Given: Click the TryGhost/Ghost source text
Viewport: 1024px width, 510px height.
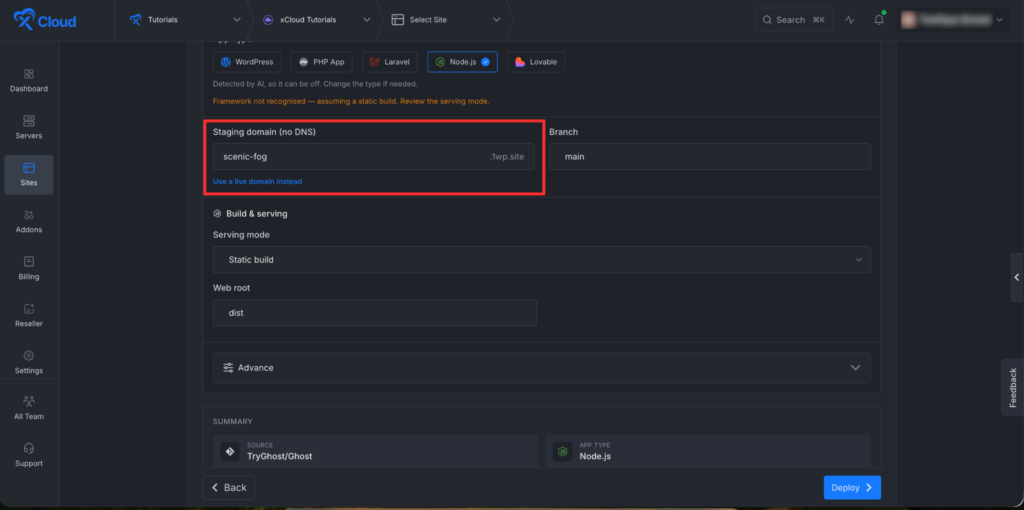Looking at the screenshot, I should 280,456.
